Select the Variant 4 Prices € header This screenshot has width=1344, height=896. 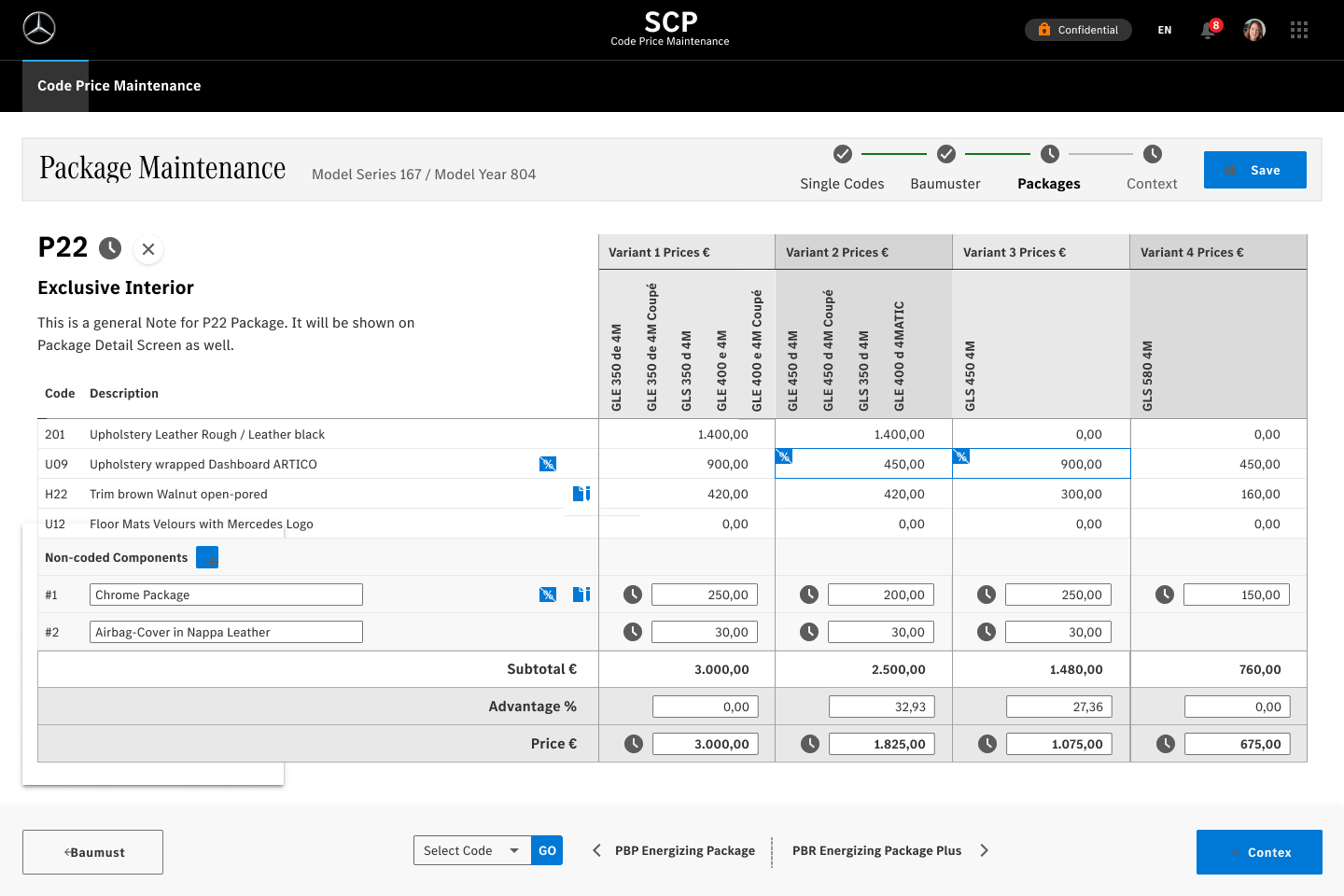coord(1218,252)
